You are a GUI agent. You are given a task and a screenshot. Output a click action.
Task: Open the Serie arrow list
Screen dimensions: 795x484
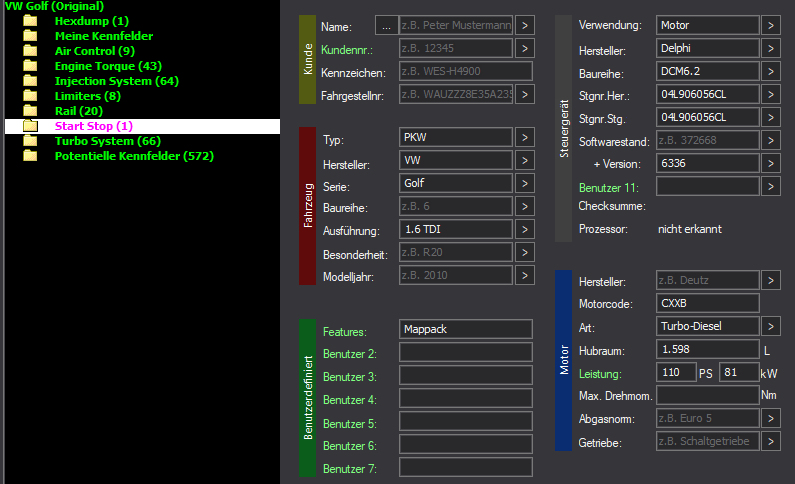[525, 183]
